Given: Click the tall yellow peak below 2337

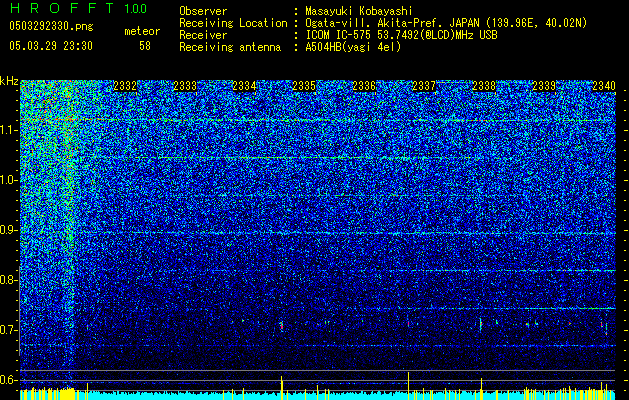Looking at the screenshot, I should pos(408,384).
